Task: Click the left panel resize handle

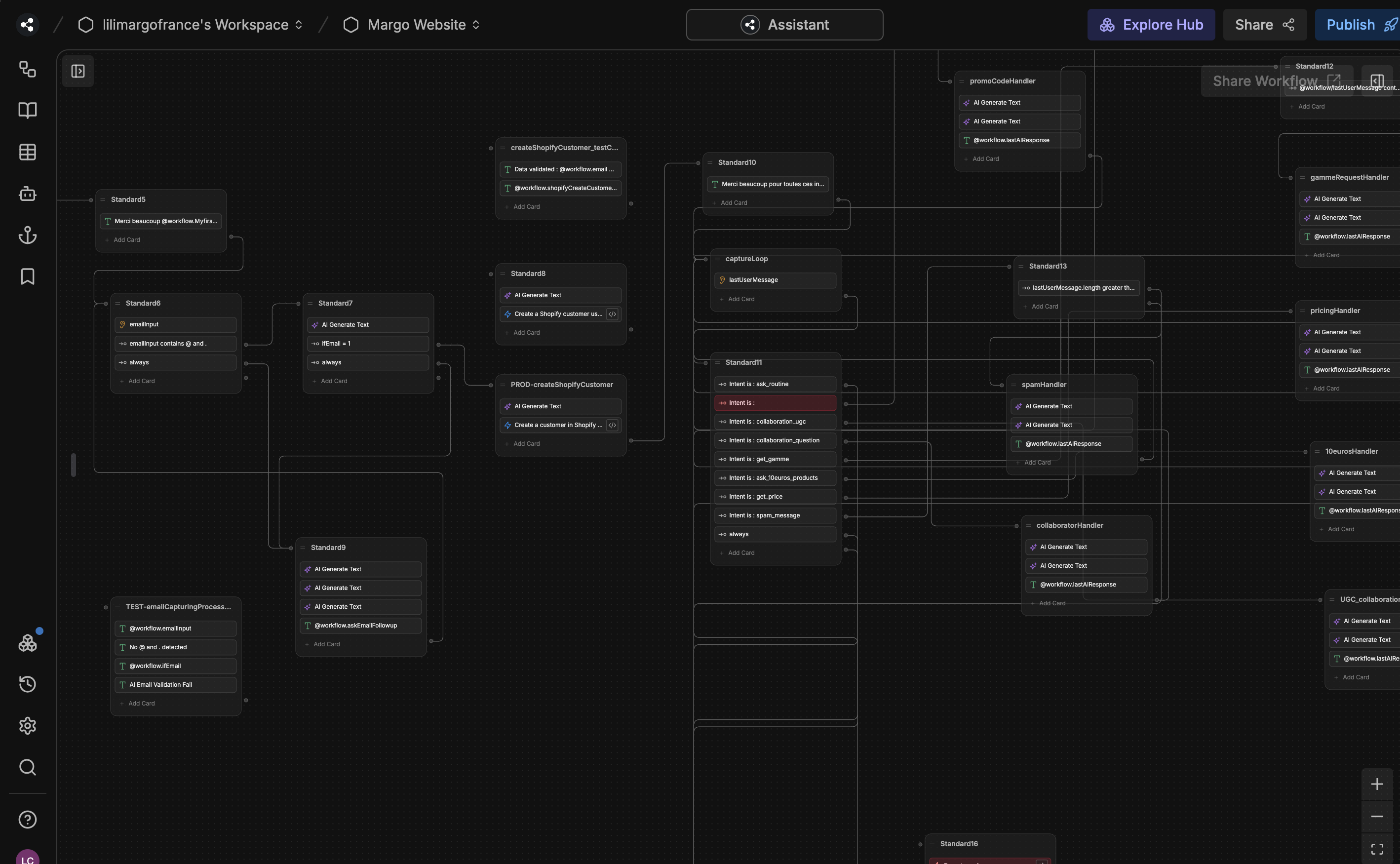Action: (74, 465)
